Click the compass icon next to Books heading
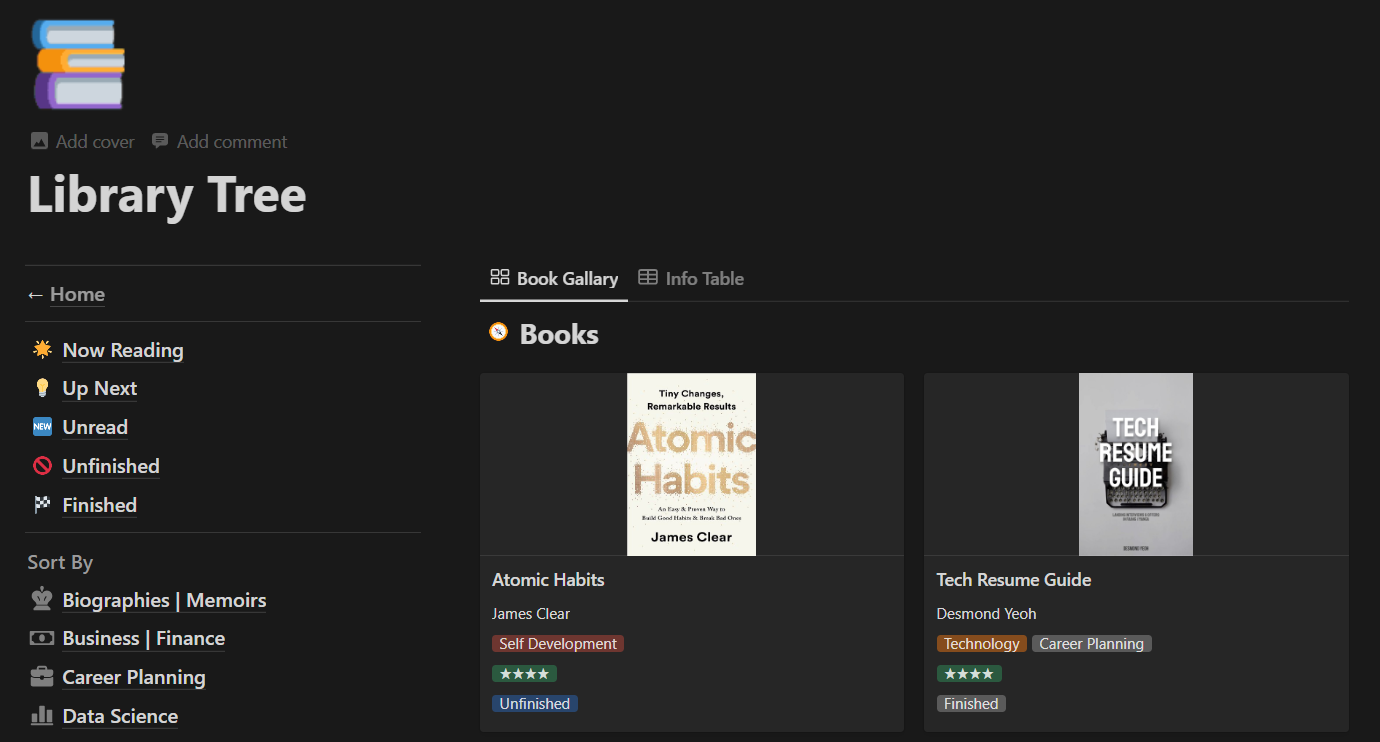 pos(498,332)
